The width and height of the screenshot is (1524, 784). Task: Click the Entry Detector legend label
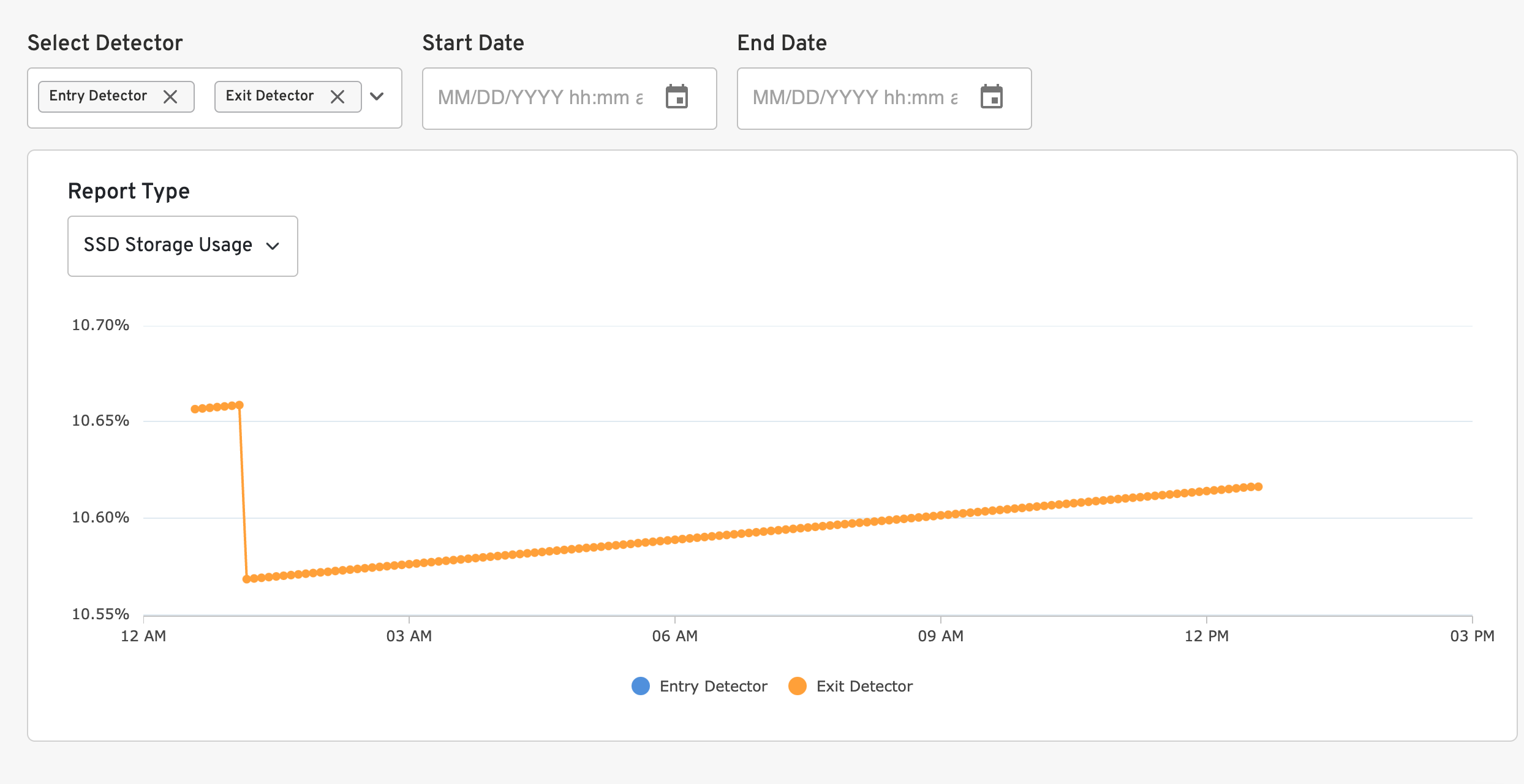pyautogui.click(x=713, y=686)
